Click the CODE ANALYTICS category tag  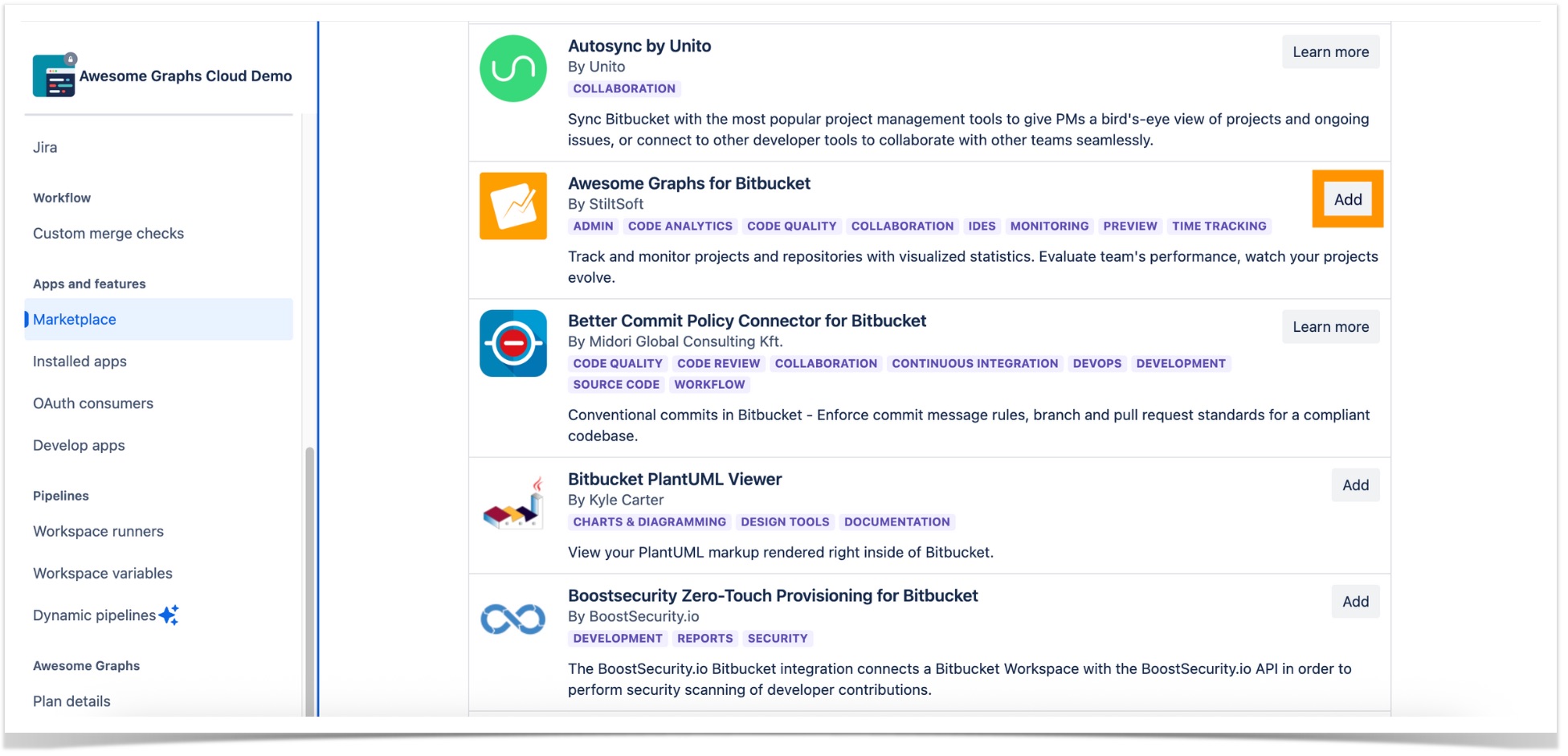(680, 227)
